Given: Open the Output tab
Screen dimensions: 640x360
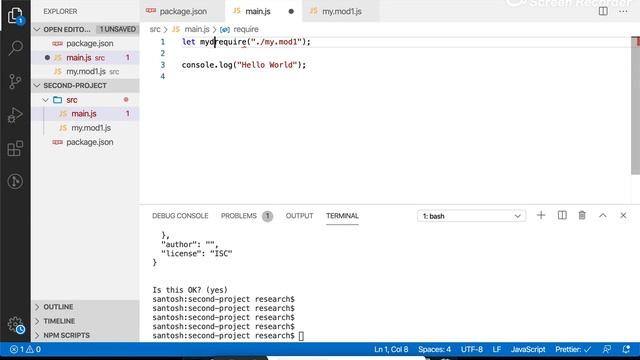Looking at the screenshot, I should tap(299, 216).
